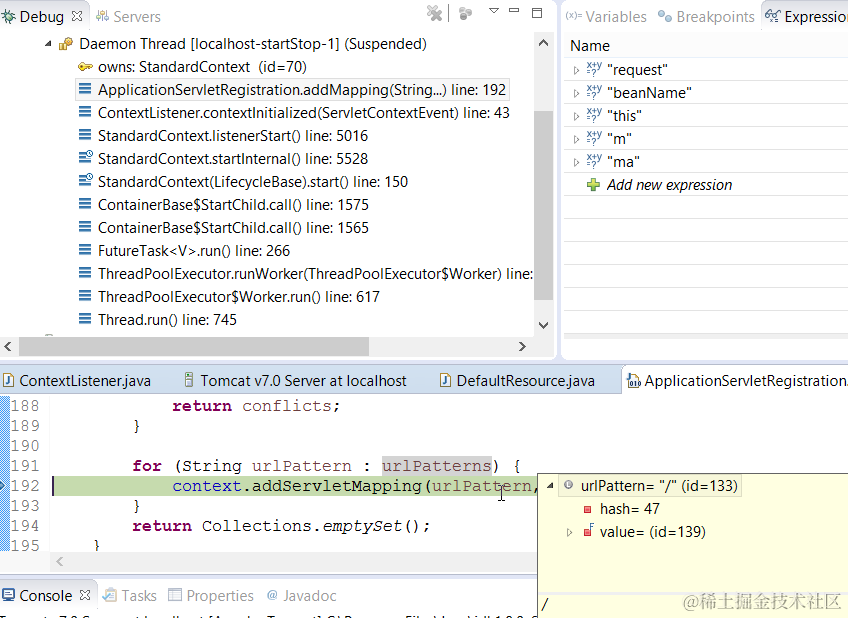Click Debug view horizontal scroll right arrow
The image size is (848, 618).
click(x=522, y=346)
